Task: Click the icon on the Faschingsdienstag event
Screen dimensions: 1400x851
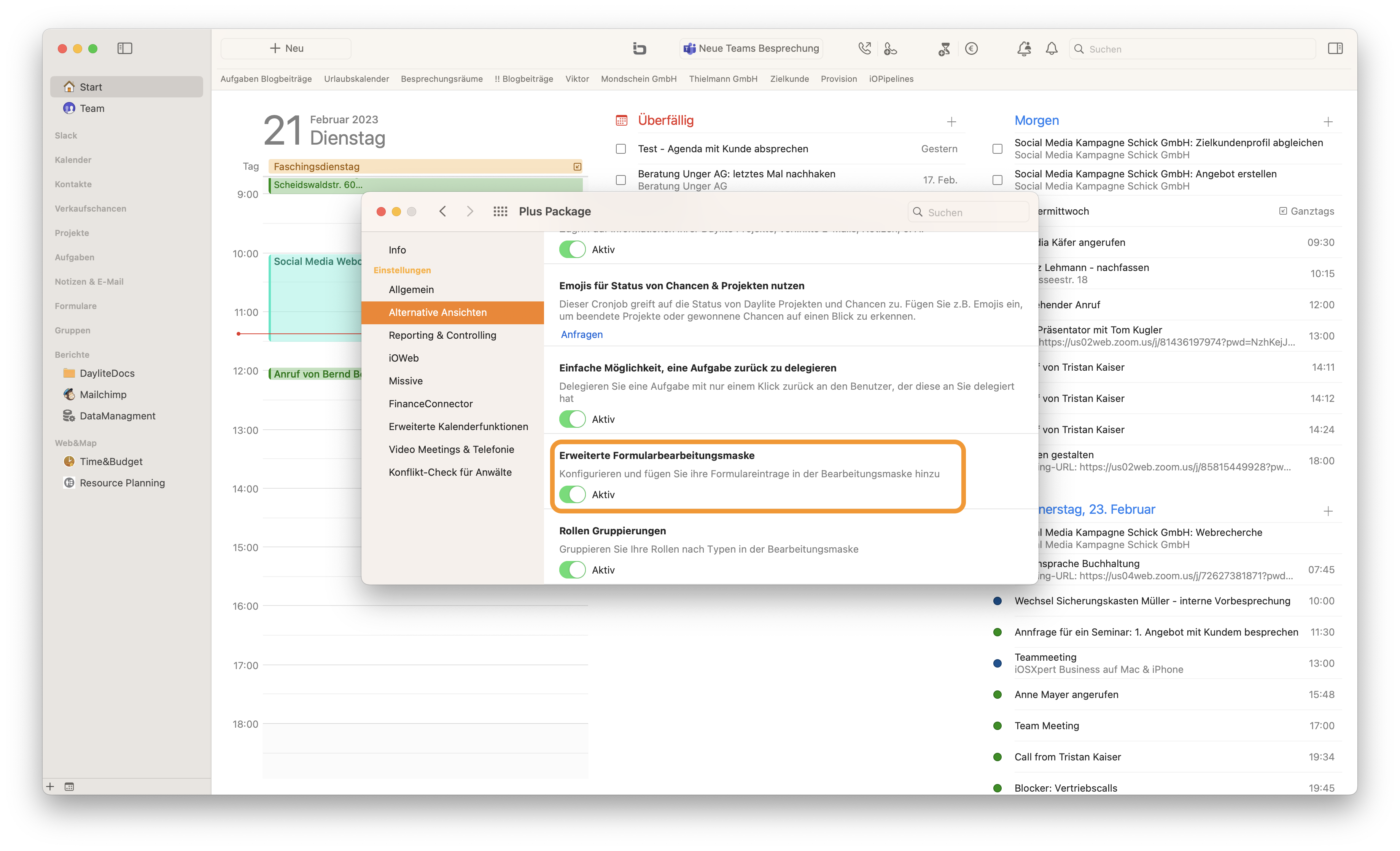Action: point(577,167)
